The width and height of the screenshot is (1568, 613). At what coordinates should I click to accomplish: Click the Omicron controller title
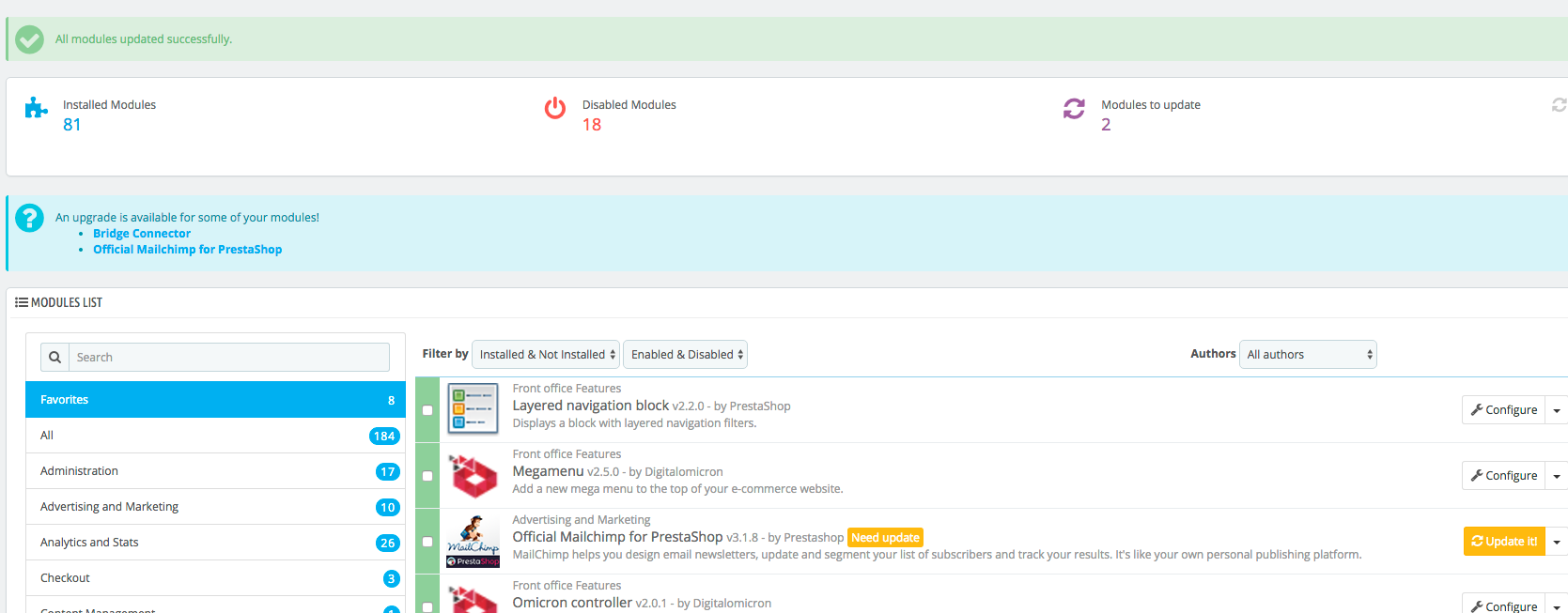click(572, 603)
